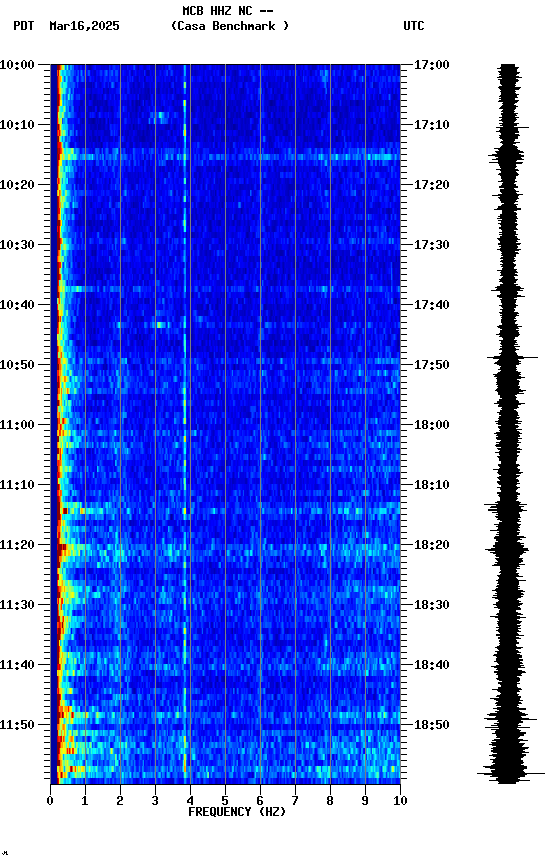Click the 'PDT' timezone label
Screen dimensions: 552x864
(24, 26)
